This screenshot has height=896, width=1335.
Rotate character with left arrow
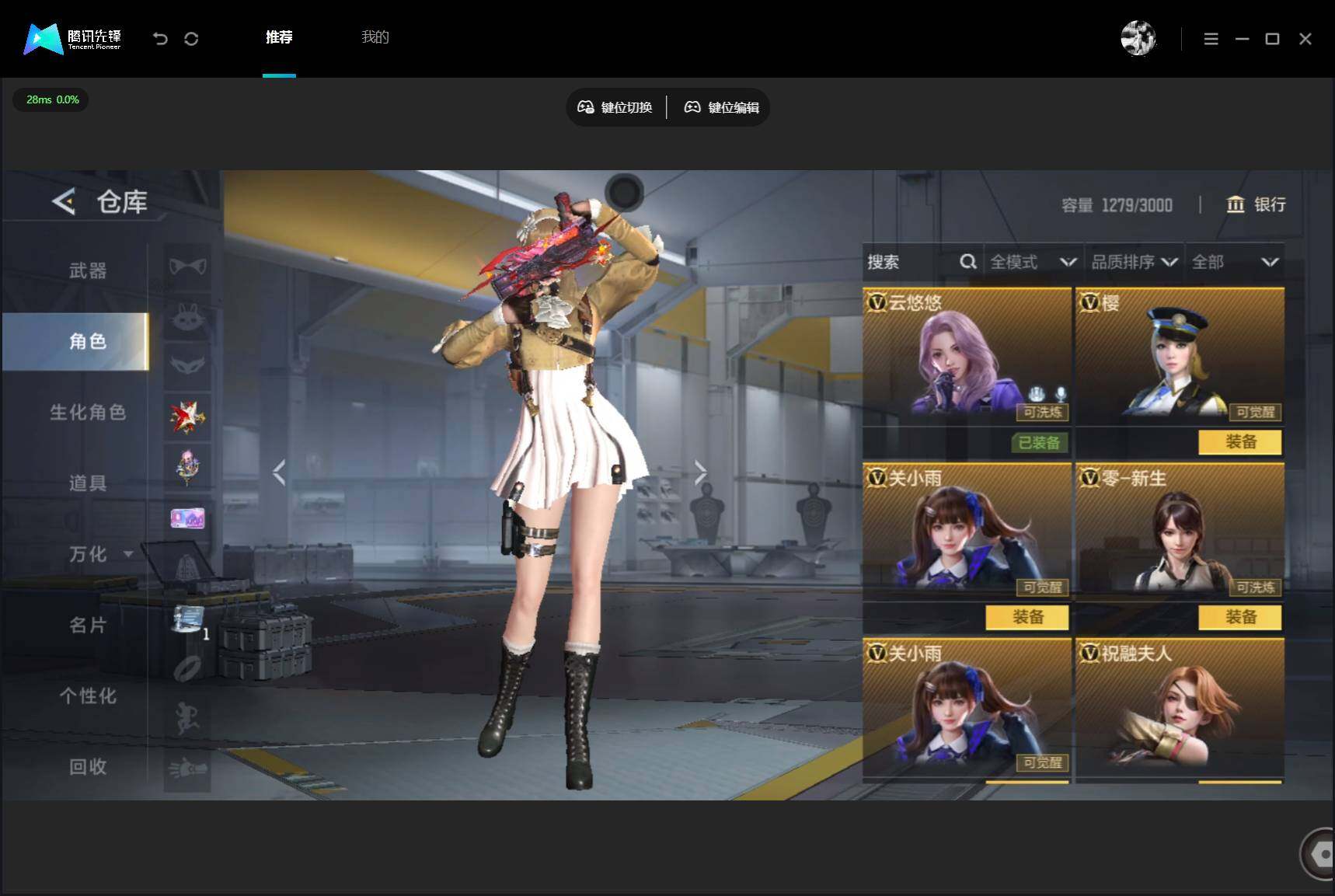[x=279, y=472]
